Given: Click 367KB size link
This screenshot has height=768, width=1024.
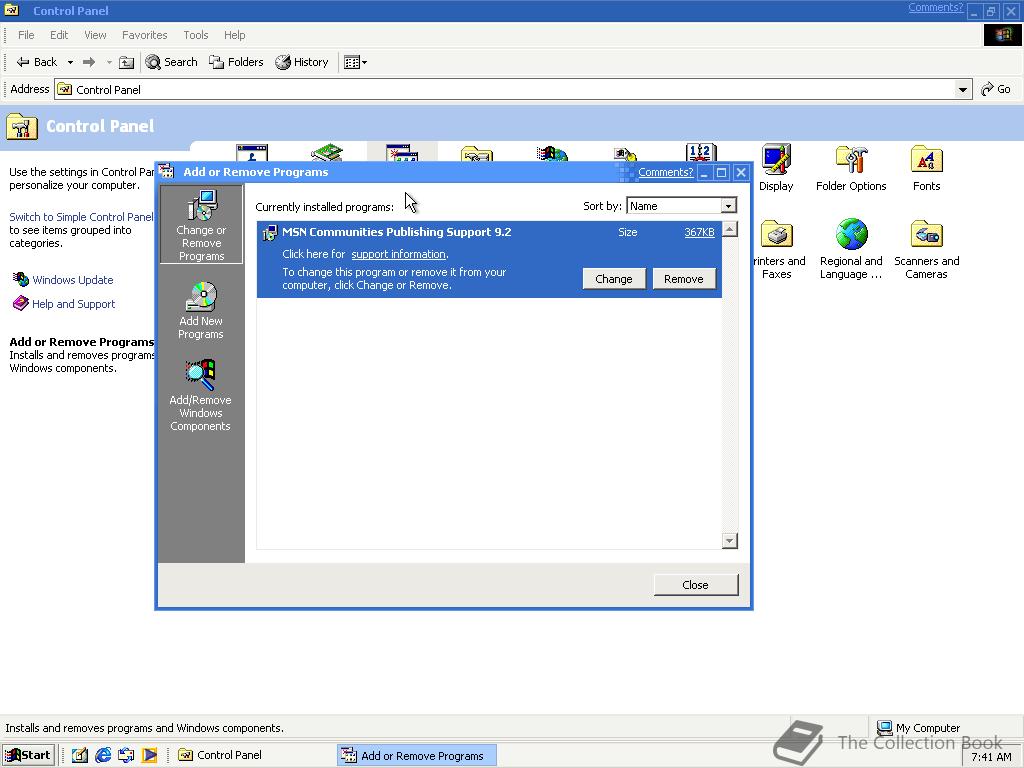Looking at the screenshot, I should (699, 232).
